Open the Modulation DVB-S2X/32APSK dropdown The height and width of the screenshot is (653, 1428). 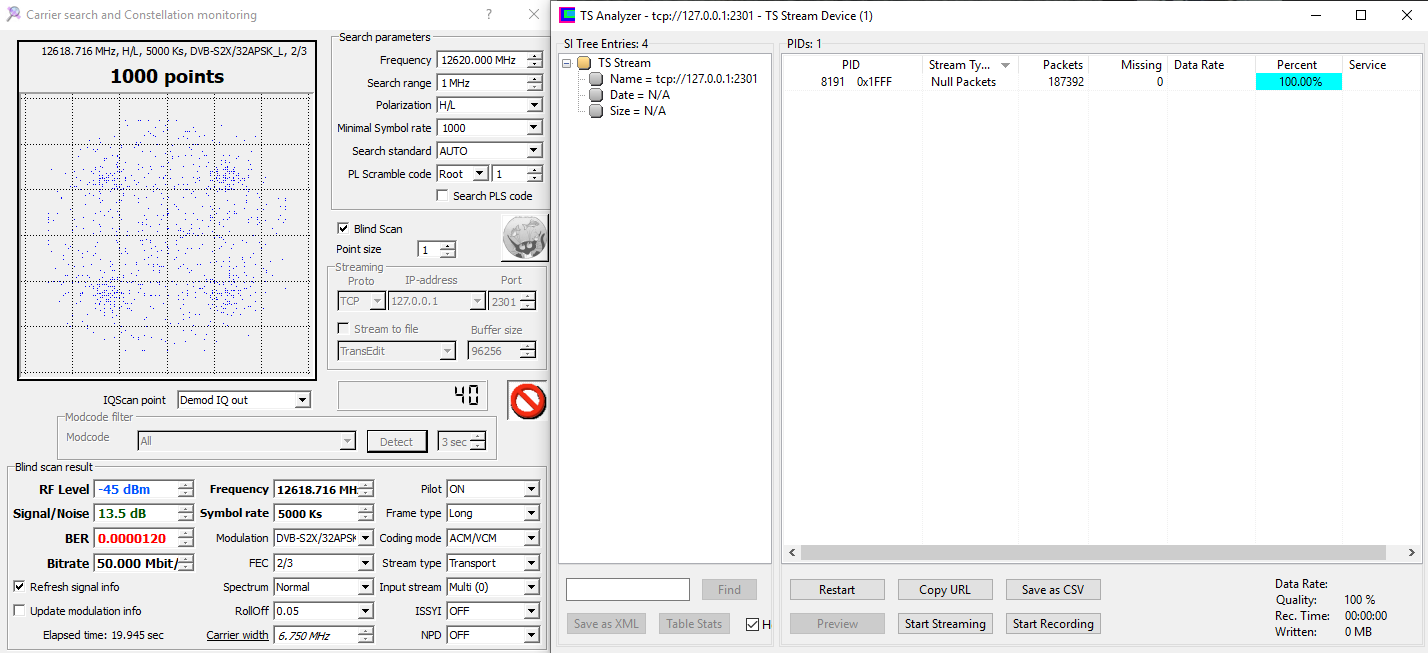click(x=365, y=538)
